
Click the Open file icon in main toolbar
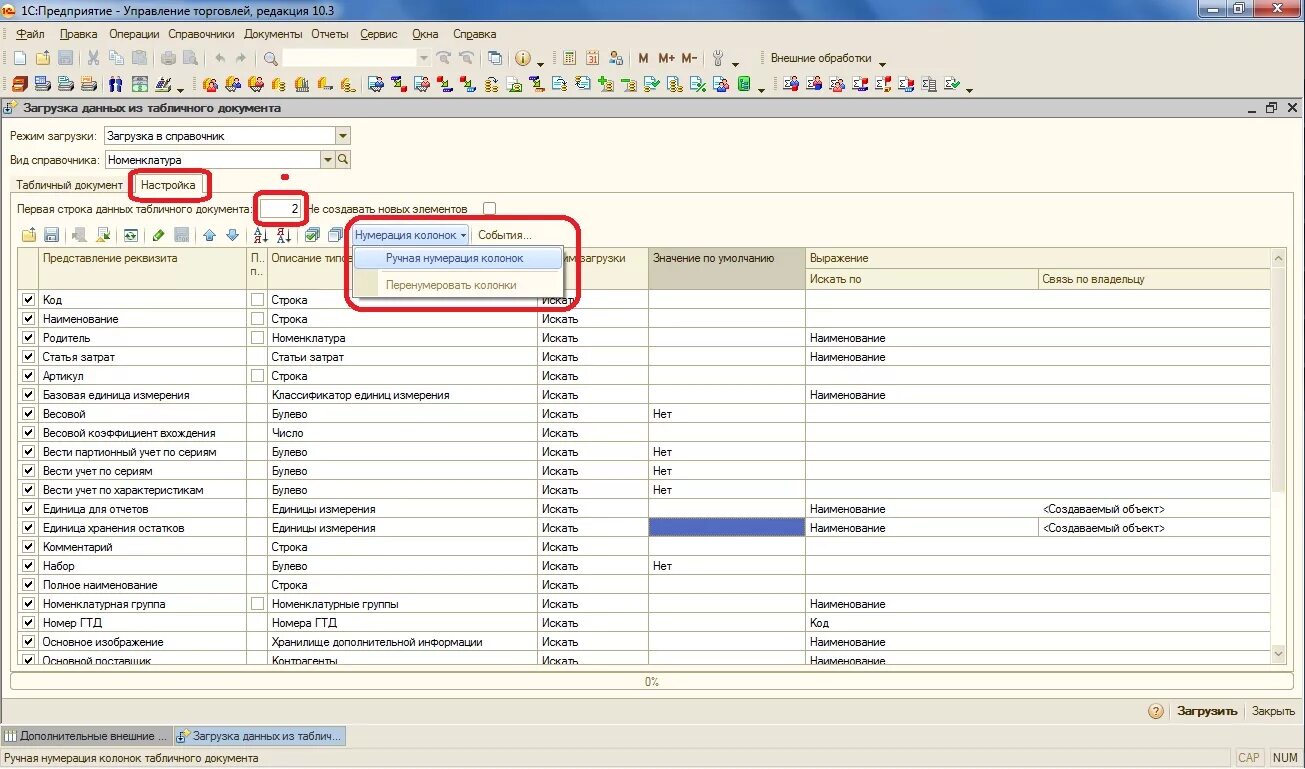(x=42, y=59)
